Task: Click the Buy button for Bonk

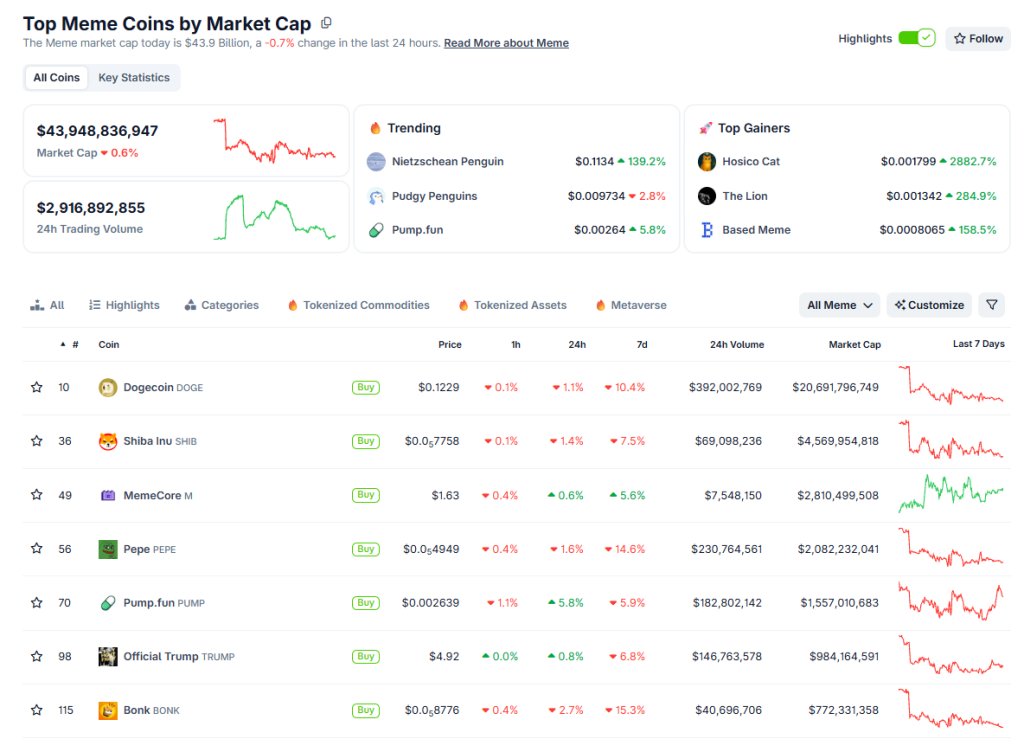Action: [366, 710]
